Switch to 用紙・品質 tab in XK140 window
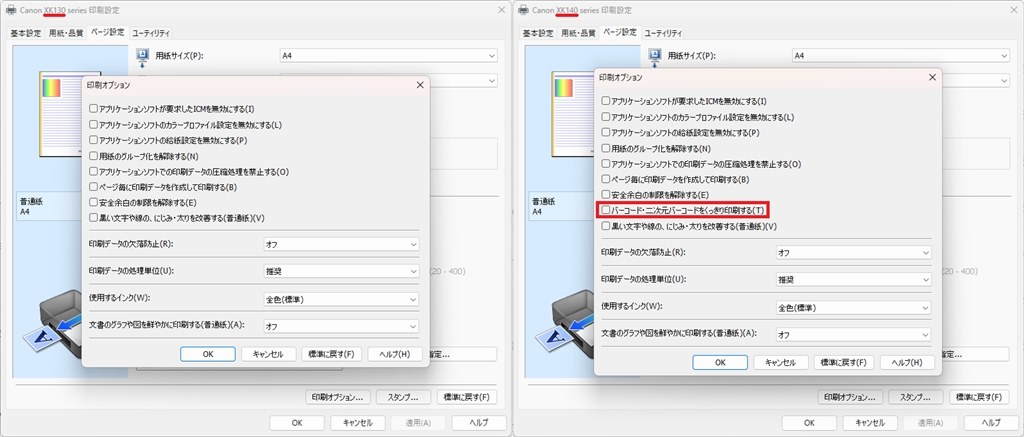 578,33
